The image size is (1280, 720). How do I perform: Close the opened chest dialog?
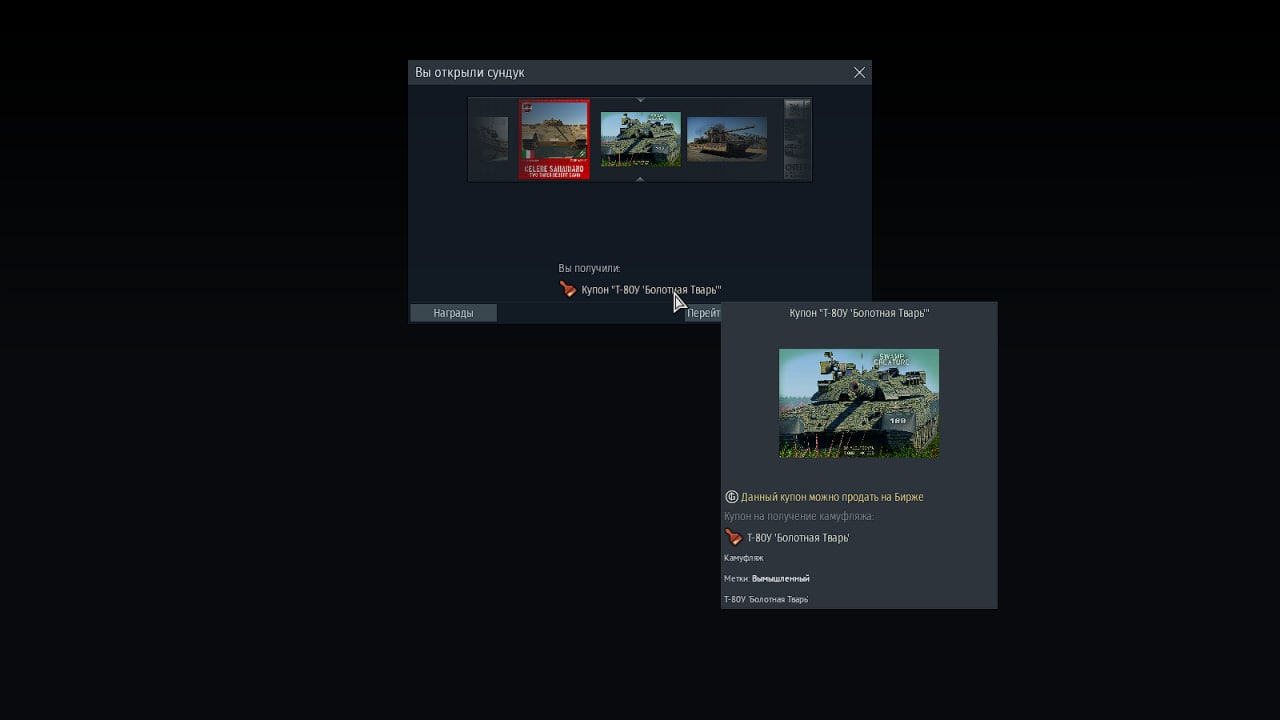tap(859, 72)
